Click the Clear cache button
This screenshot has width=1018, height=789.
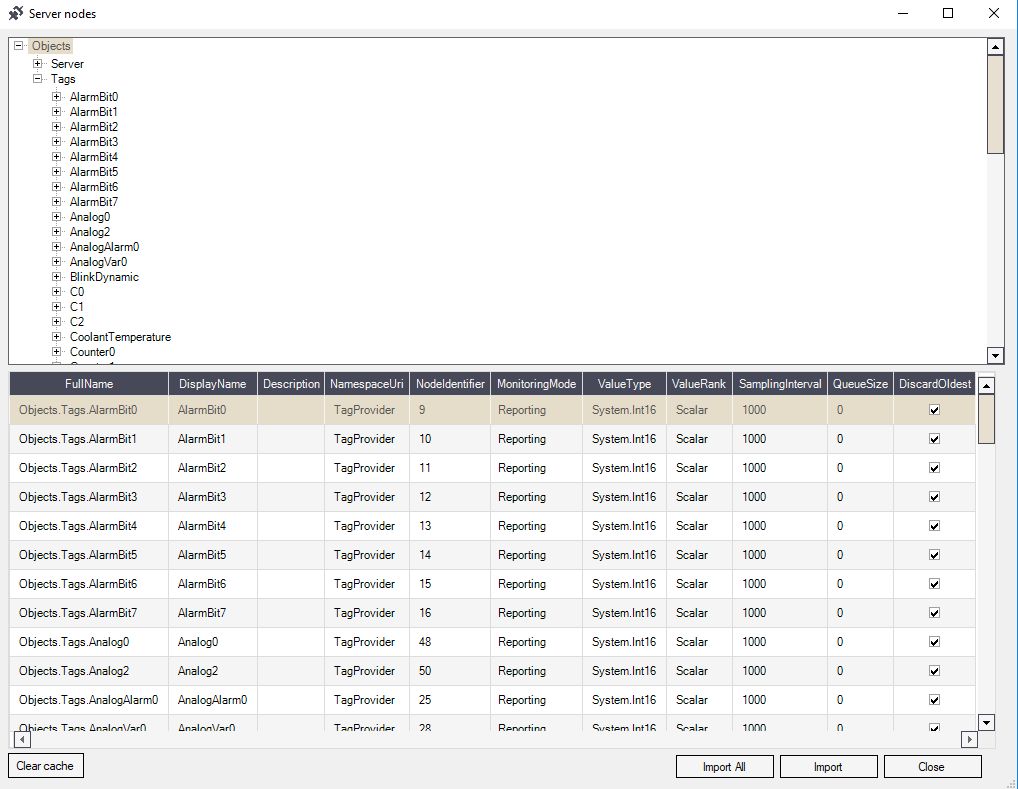[x=45, y=765]
